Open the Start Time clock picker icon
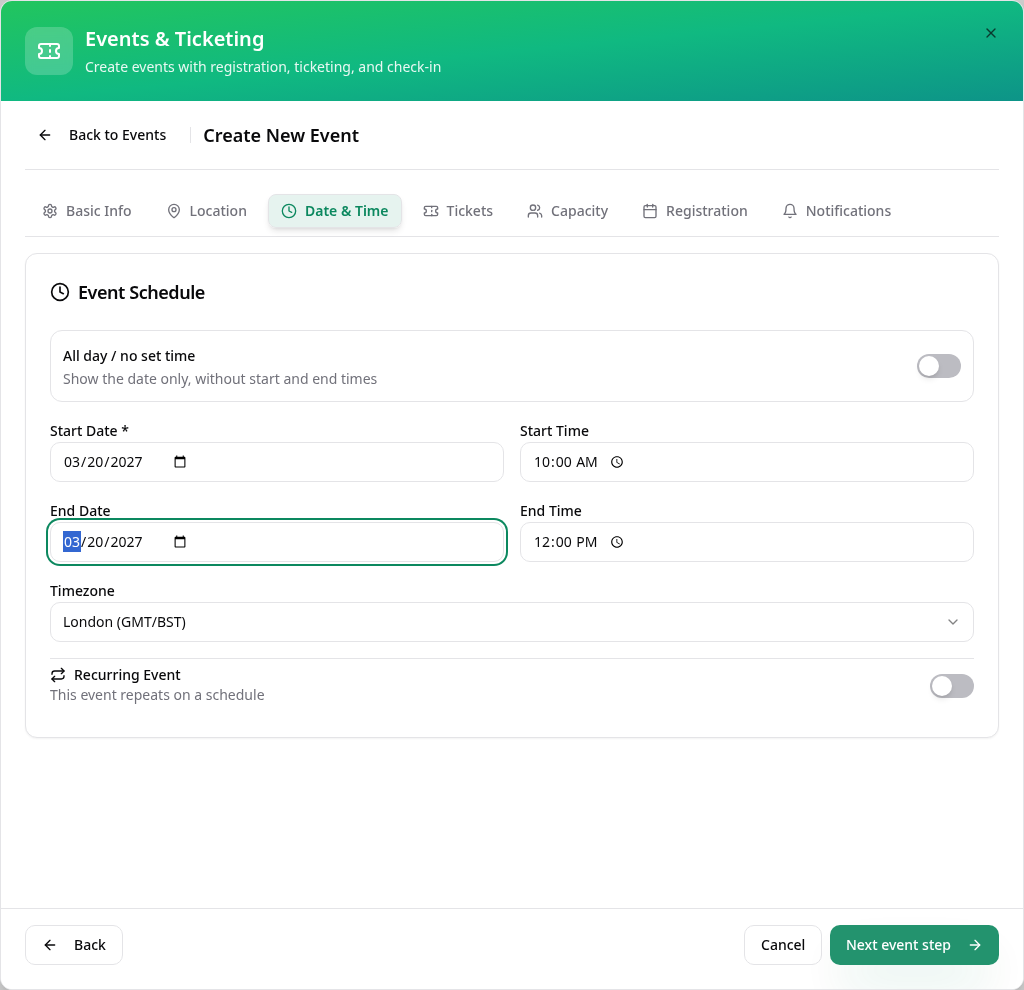 (x=617, y=462)
